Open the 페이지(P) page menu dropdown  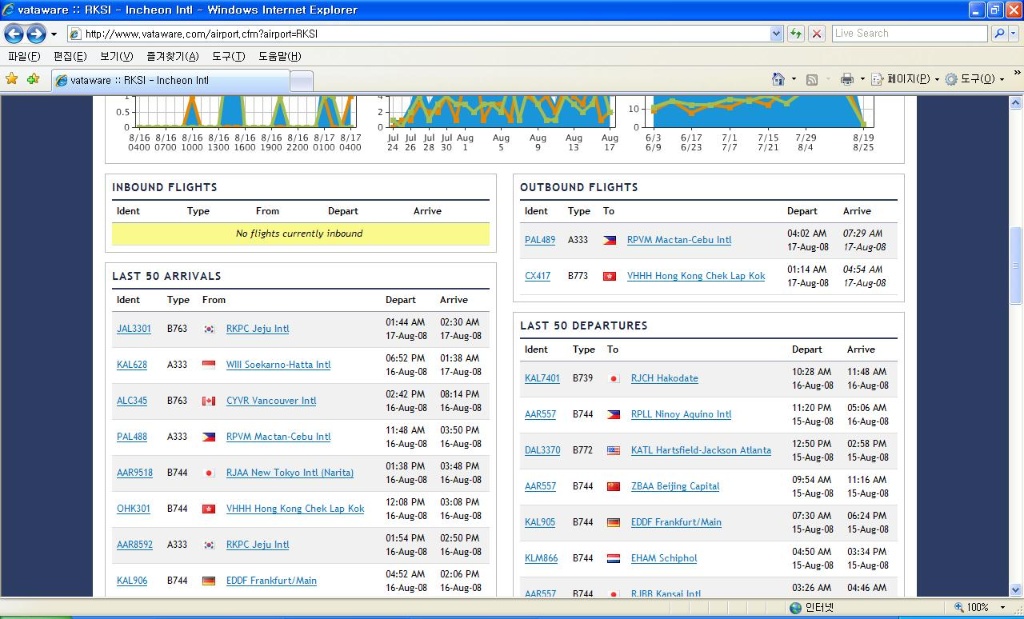907,79
